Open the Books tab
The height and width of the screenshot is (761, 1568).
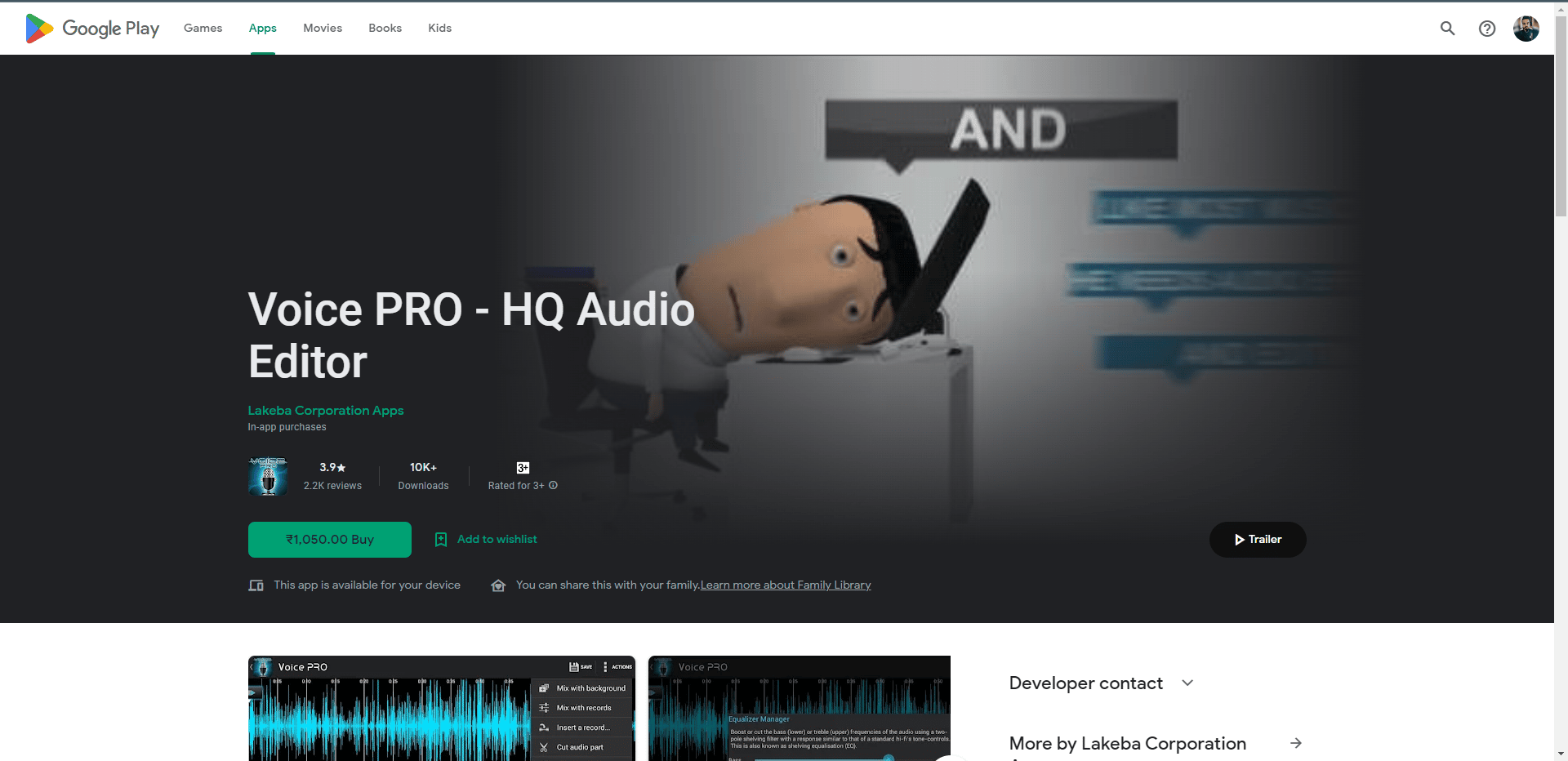coord(385,29)
